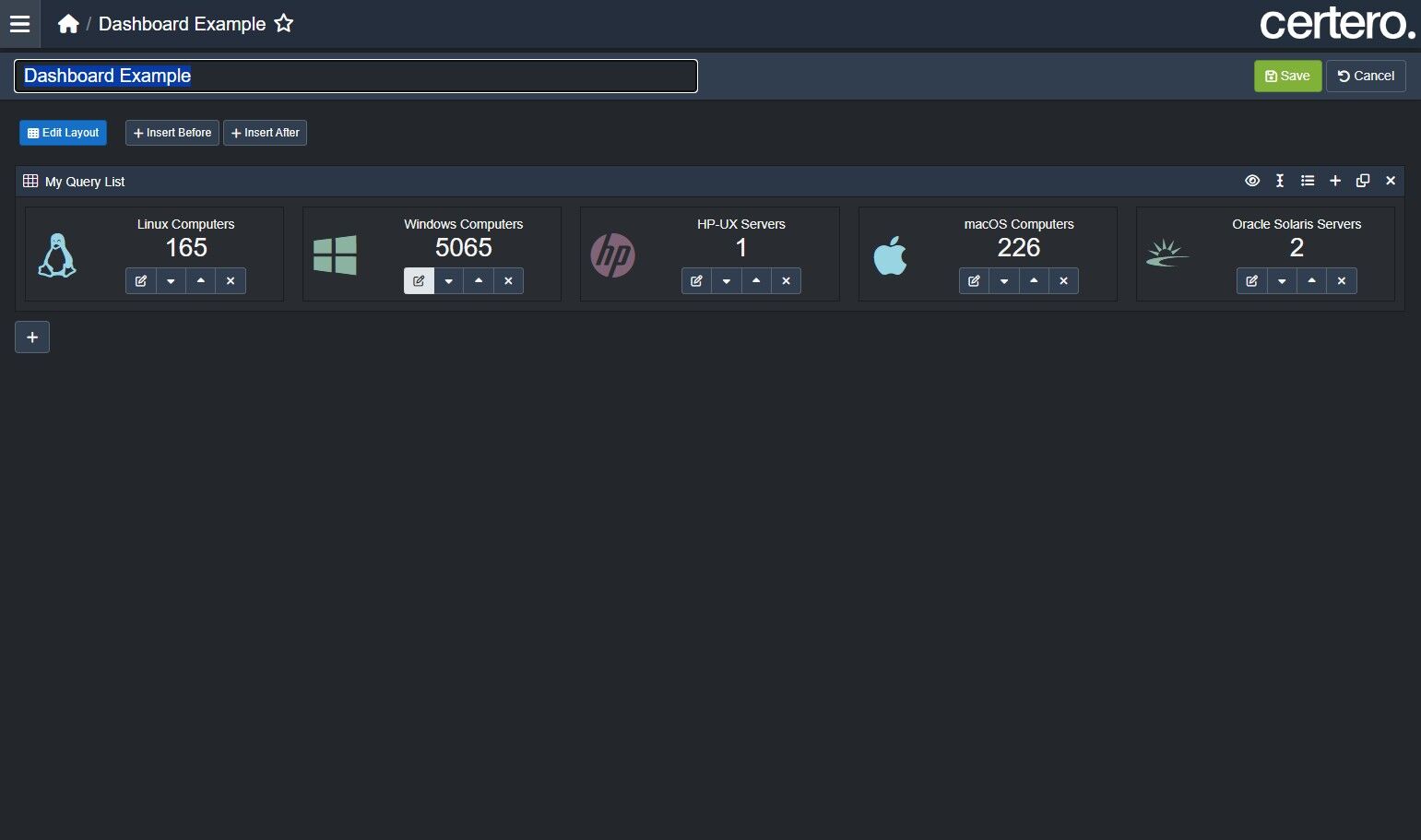Delete the Oracle Solaris Servers tile
1421x840 pixels.
coord(1342,281)
